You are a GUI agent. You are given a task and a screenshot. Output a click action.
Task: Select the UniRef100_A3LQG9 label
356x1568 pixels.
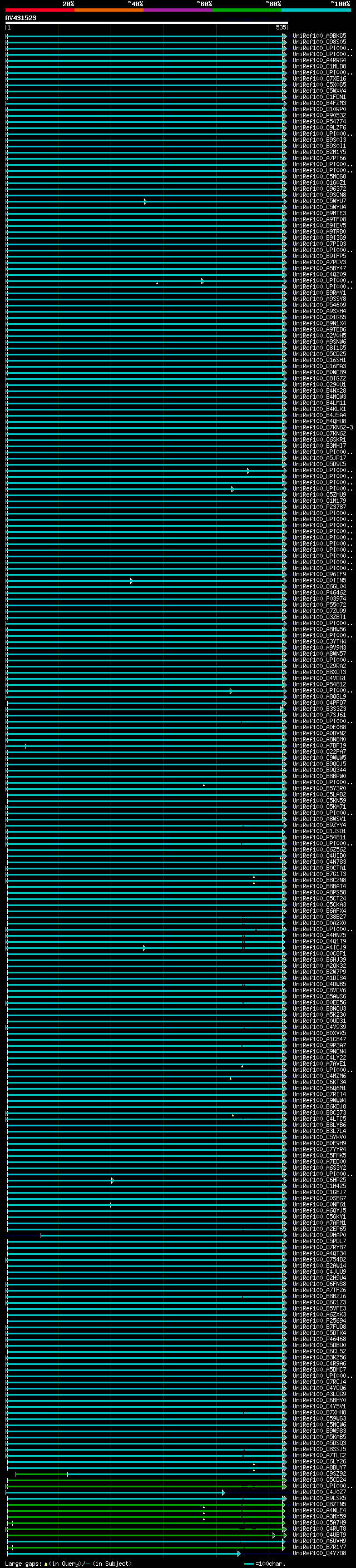319,1394
